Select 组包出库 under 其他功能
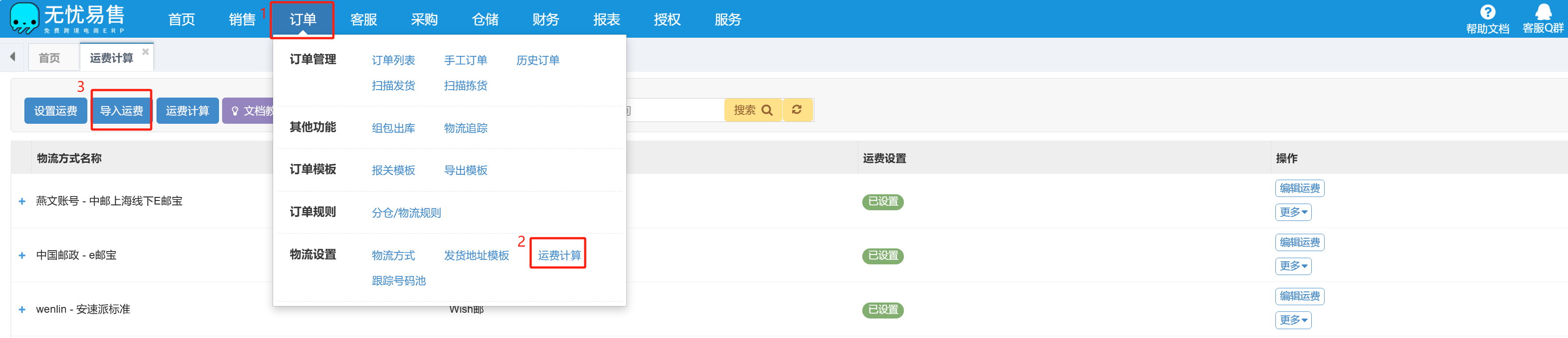Viewport: 1568px width, 338px height. click(x=393, y=129)
